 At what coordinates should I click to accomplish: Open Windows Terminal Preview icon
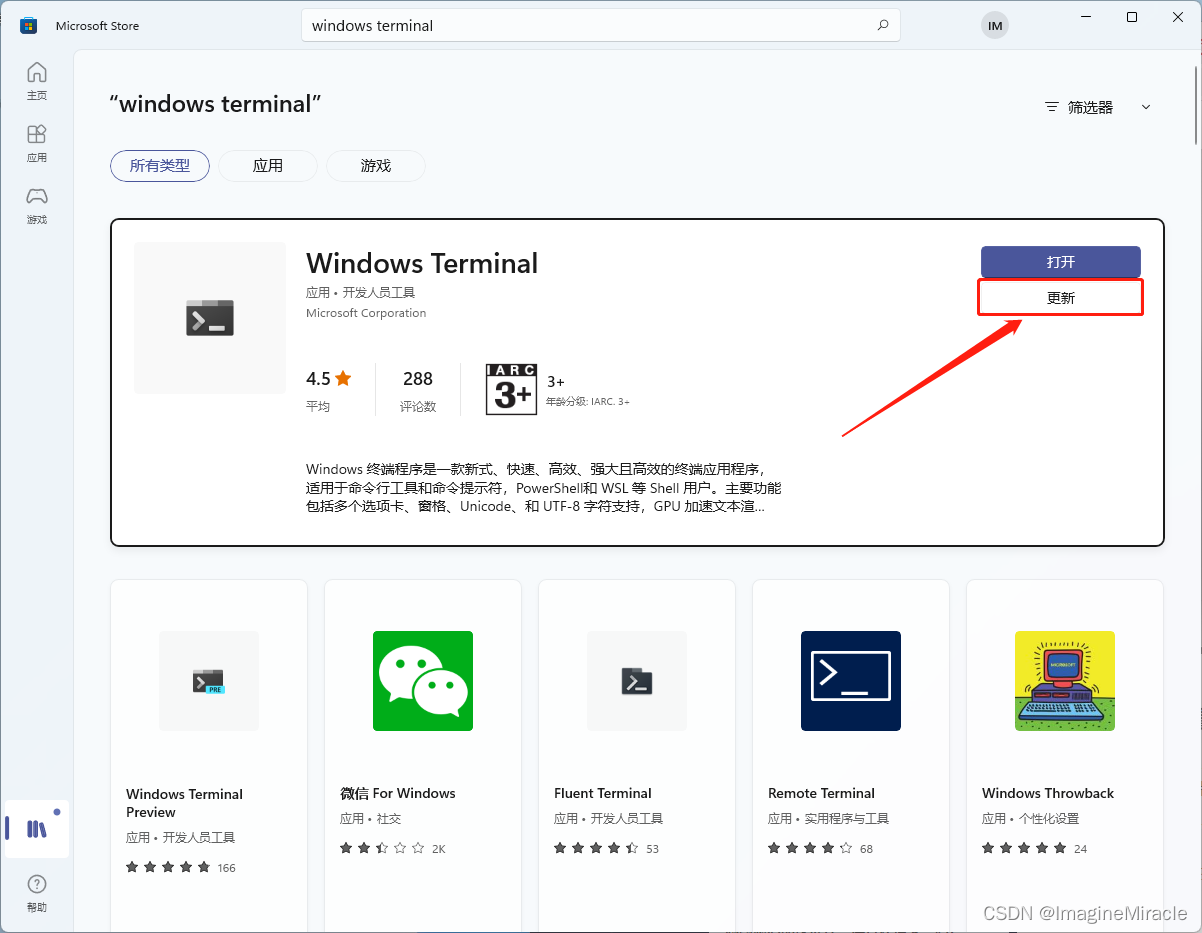[x=209, y=681]
